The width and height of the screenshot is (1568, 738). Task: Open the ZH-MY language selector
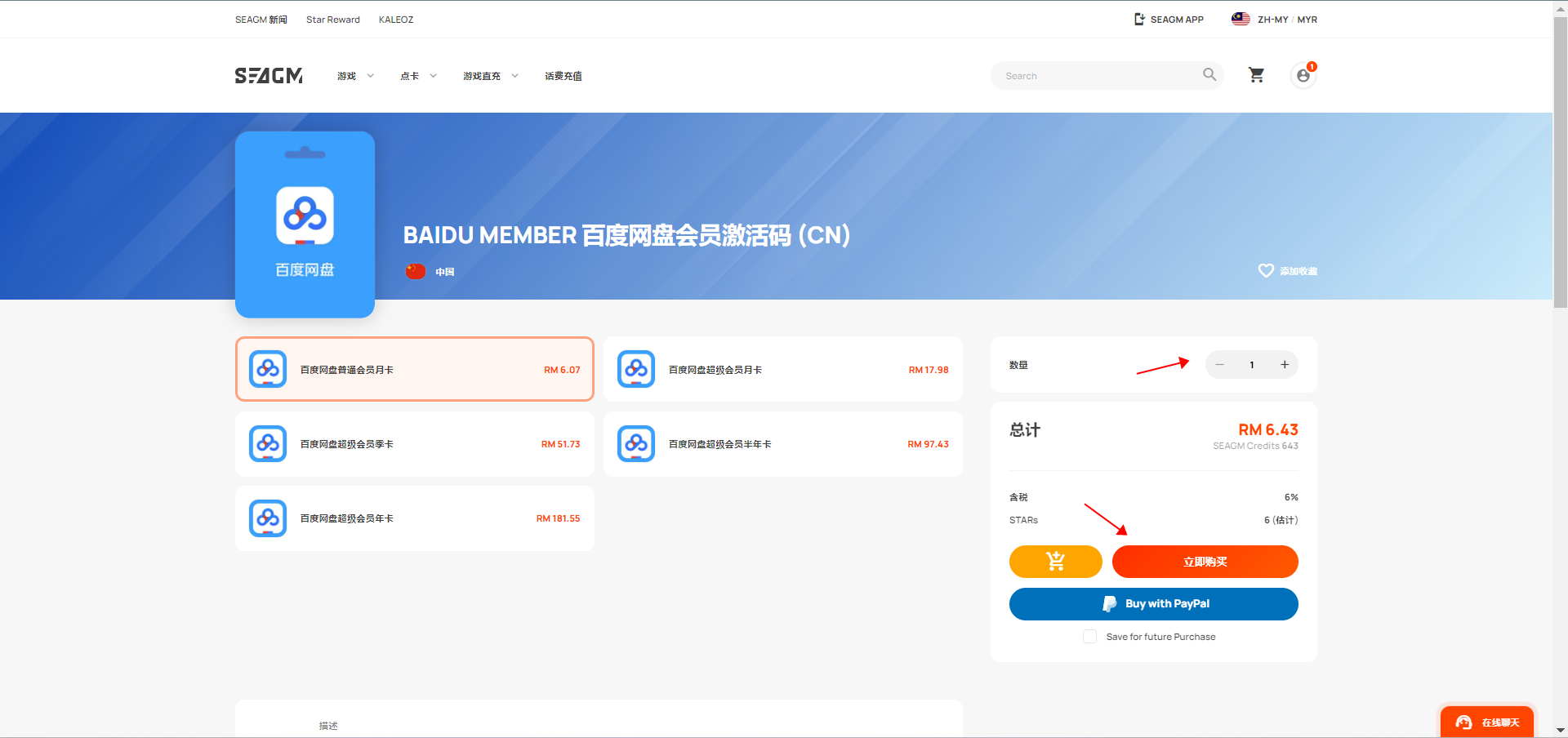click(1272, 20)
